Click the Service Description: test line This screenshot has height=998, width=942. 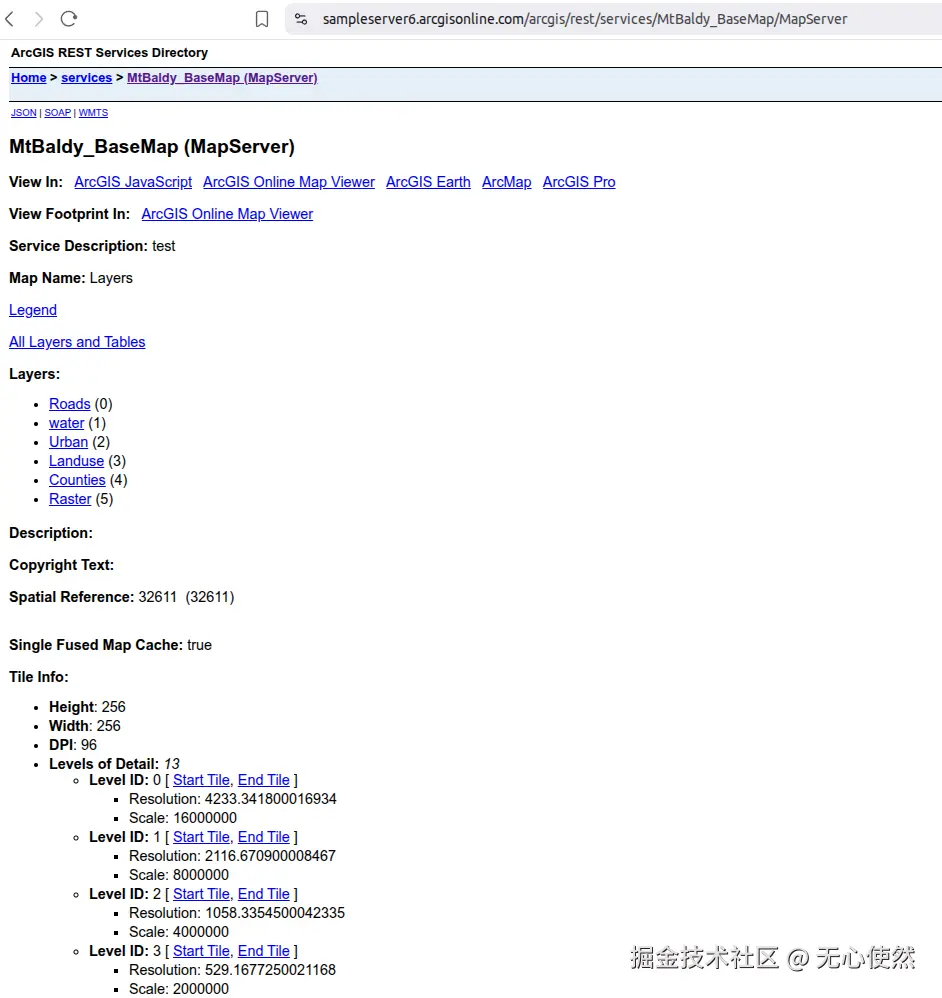pyautogui.click(x=92, y=246)
